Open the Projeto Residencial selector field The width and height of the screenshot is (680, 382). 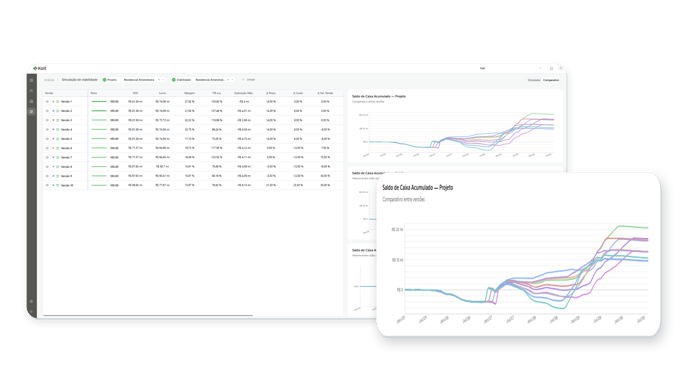pos(143,80)
